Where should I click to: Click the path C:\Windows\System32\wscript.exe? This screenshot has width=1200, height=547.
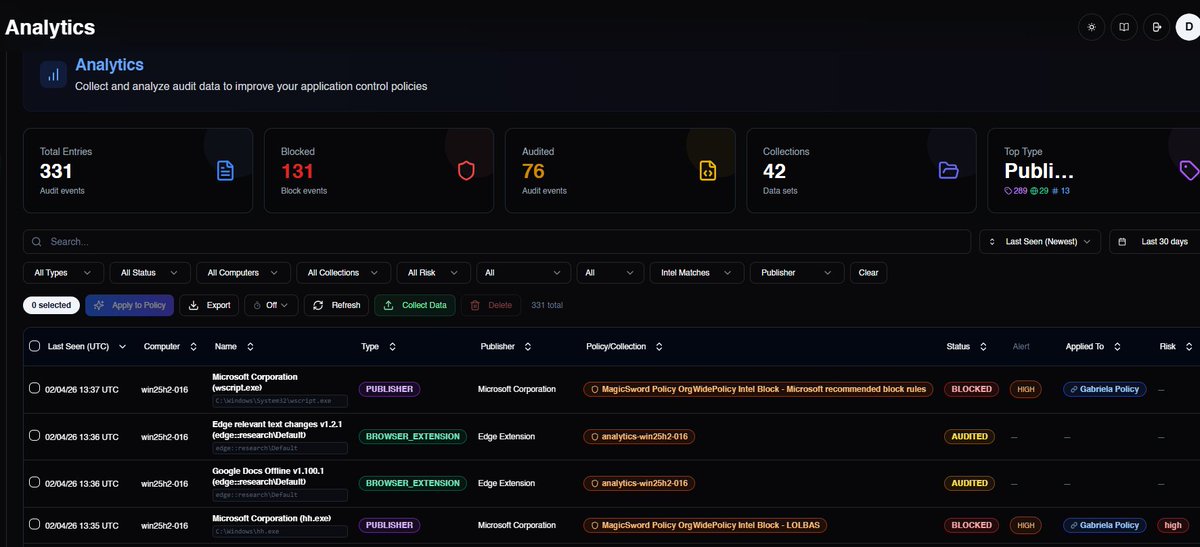(279, 401)
